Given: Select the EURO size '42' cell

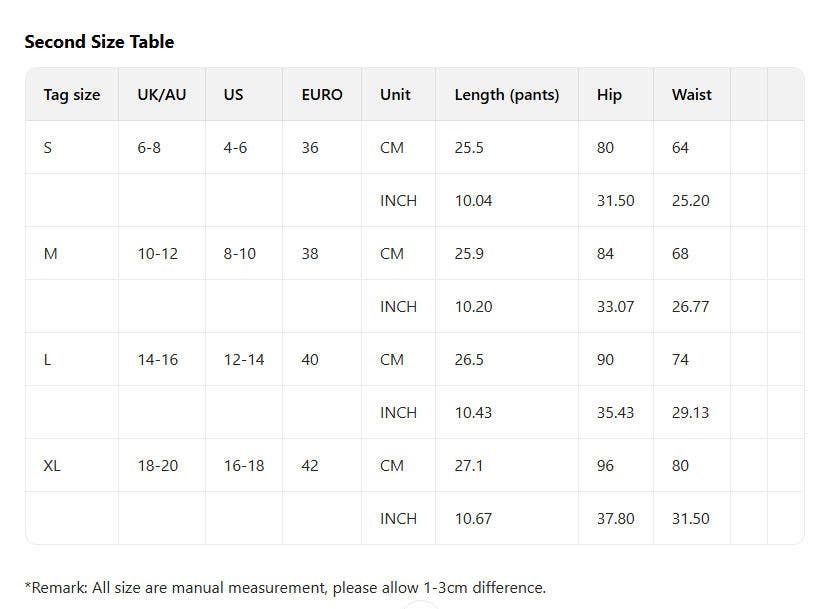Looking at the screenshot, I should (x=310, y=466).
